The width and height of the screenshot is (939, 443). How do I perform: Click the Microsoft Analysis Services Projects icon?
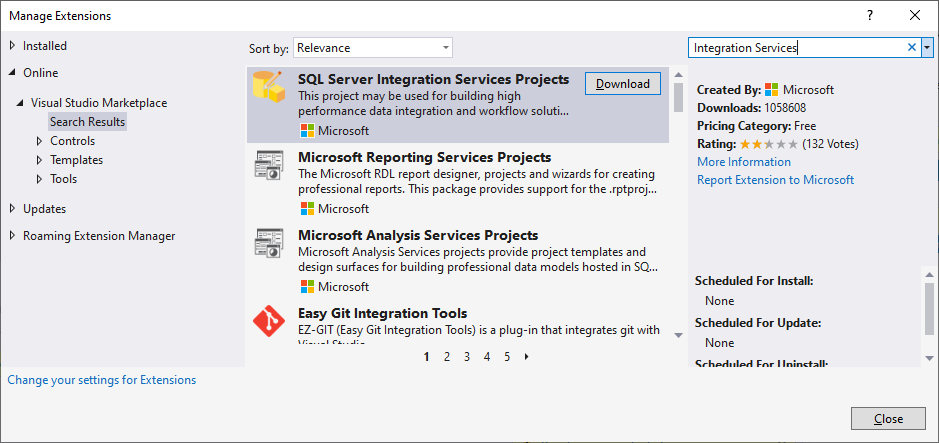point(269,245)
